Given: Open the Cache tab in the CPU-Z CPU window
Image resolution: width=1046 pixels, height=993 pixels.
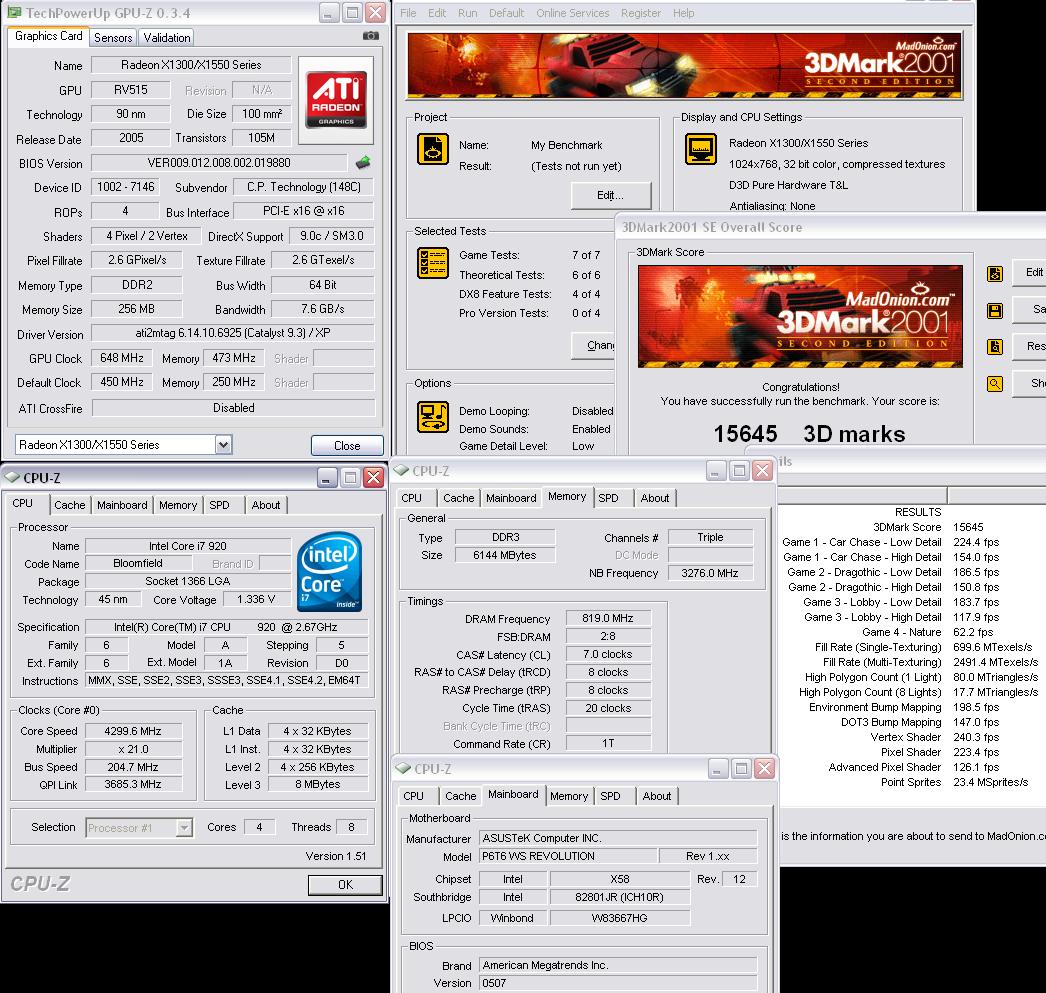Looking at the screenshot, I should (x=69, y=505).
